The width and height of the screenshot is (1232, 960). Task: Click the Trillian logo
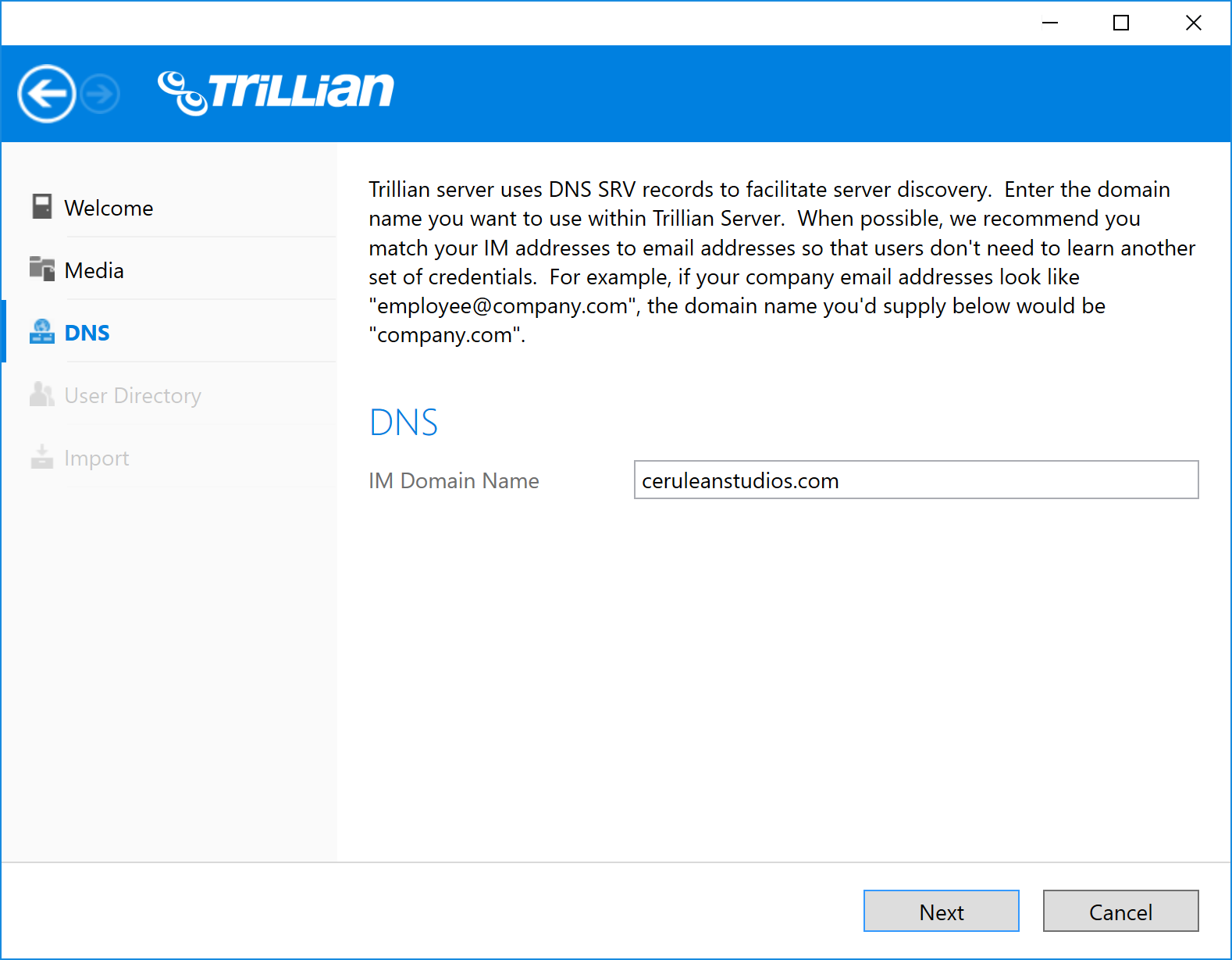[x=276, y=92]
